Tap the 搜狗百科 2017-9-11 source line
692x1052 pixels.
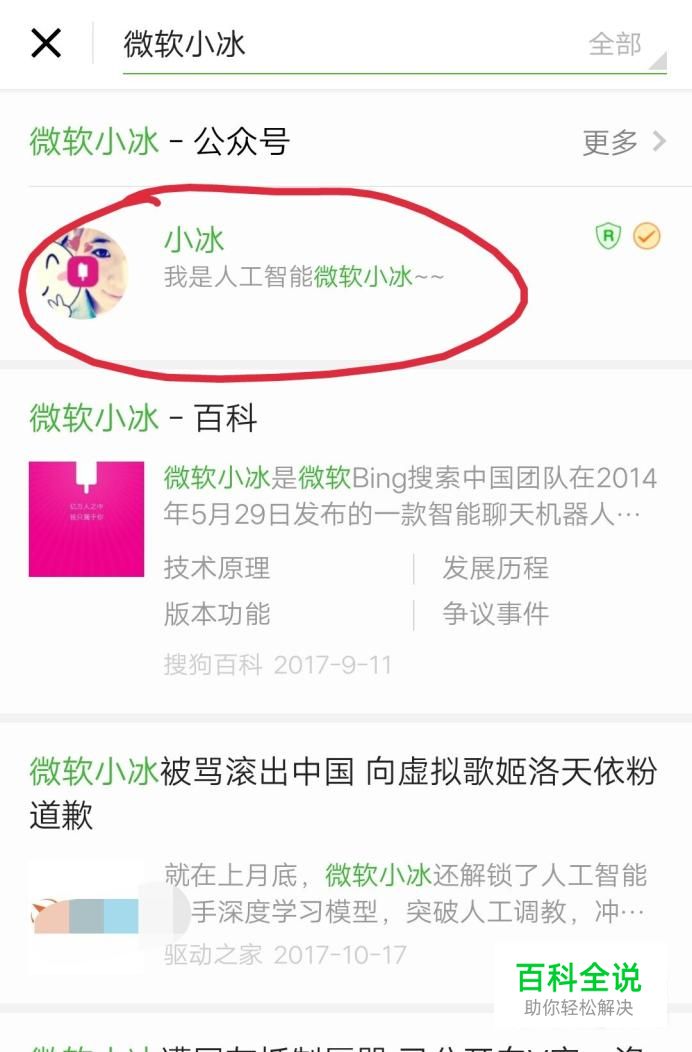coord(277,665)
